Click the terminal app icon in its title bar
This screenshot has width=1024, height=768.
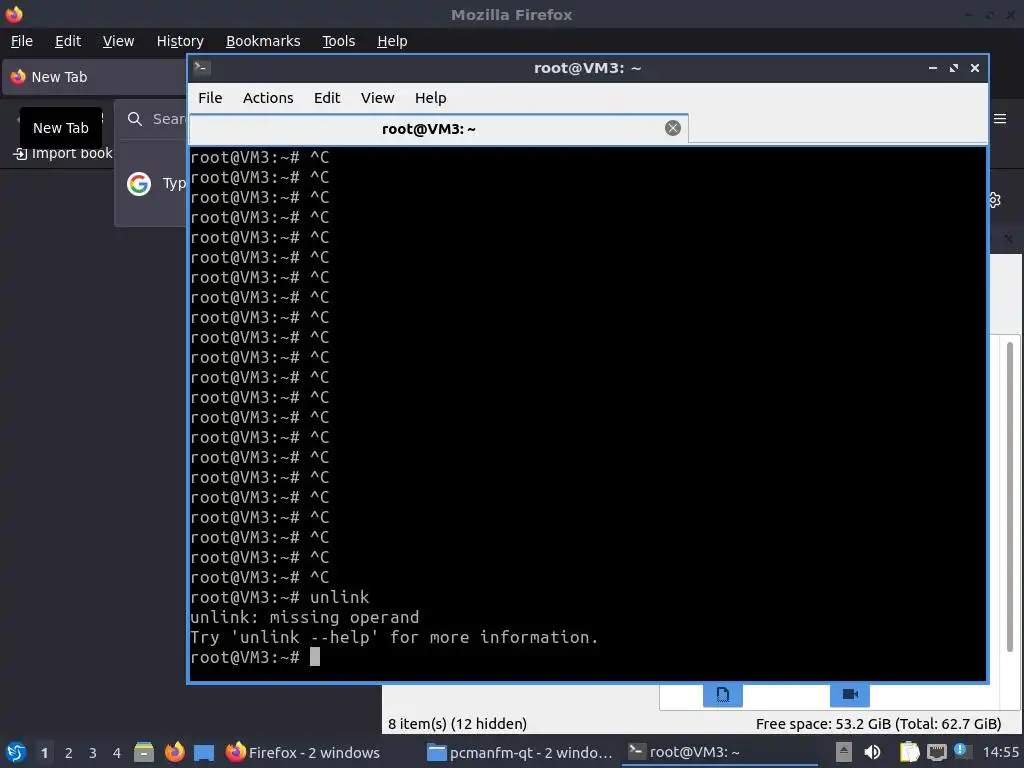click(202, 68)
